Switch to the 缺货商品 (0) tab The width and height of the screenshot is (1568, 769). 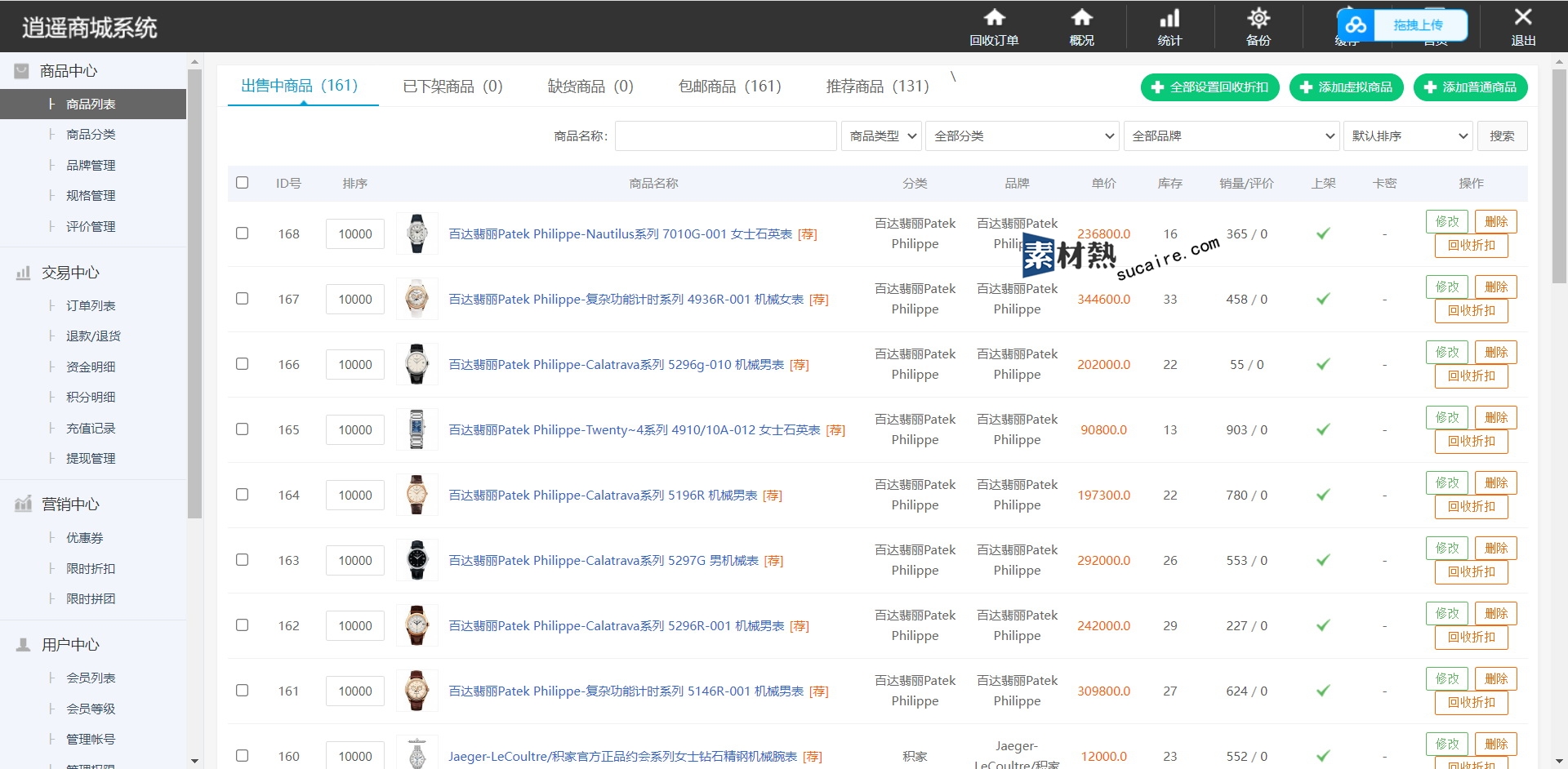[590, 86]
